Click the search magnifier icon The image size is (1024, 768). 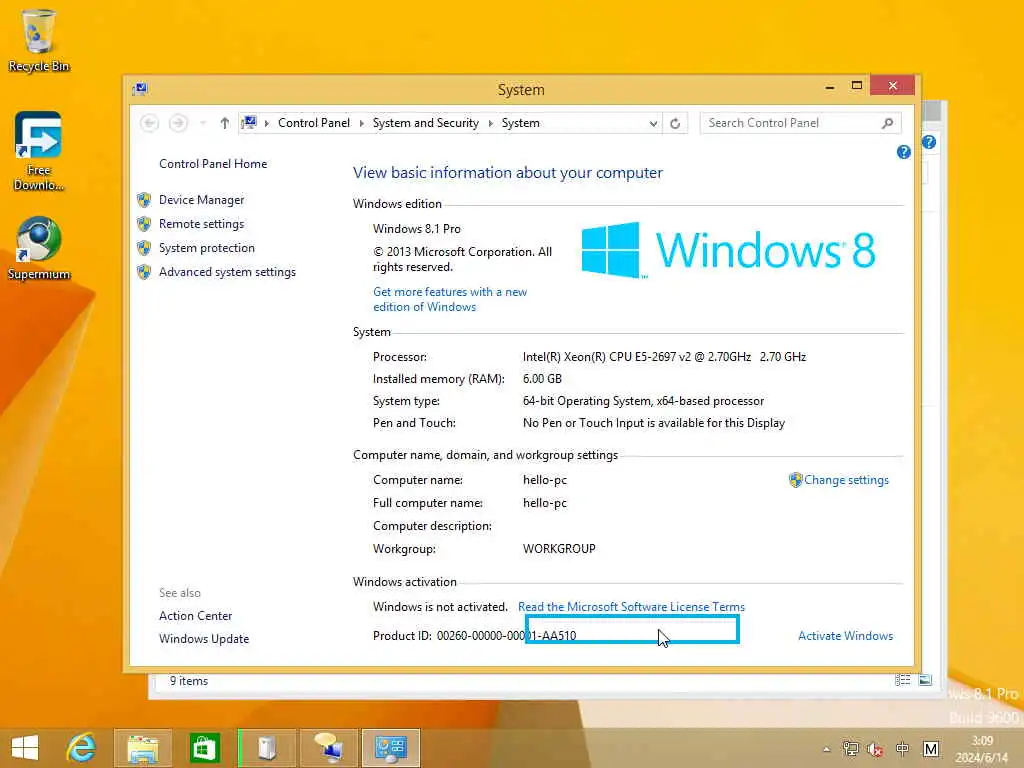tap(887, 123)
